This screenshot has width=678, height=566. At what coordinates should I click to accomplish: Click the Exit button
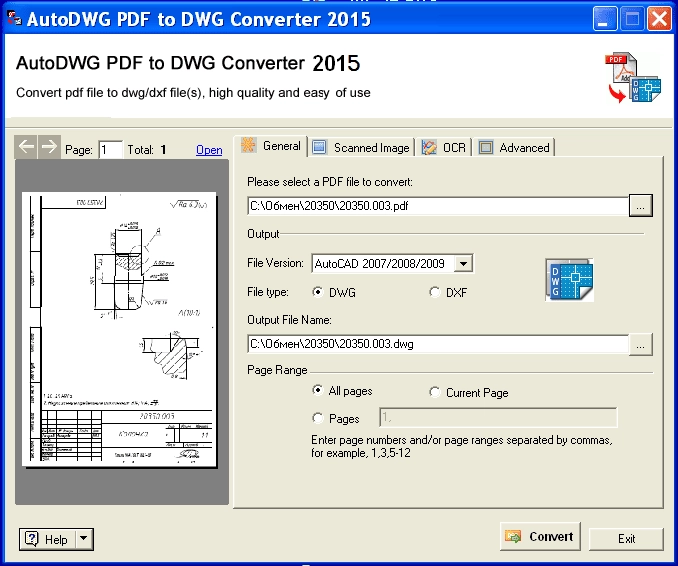point(626,539)
